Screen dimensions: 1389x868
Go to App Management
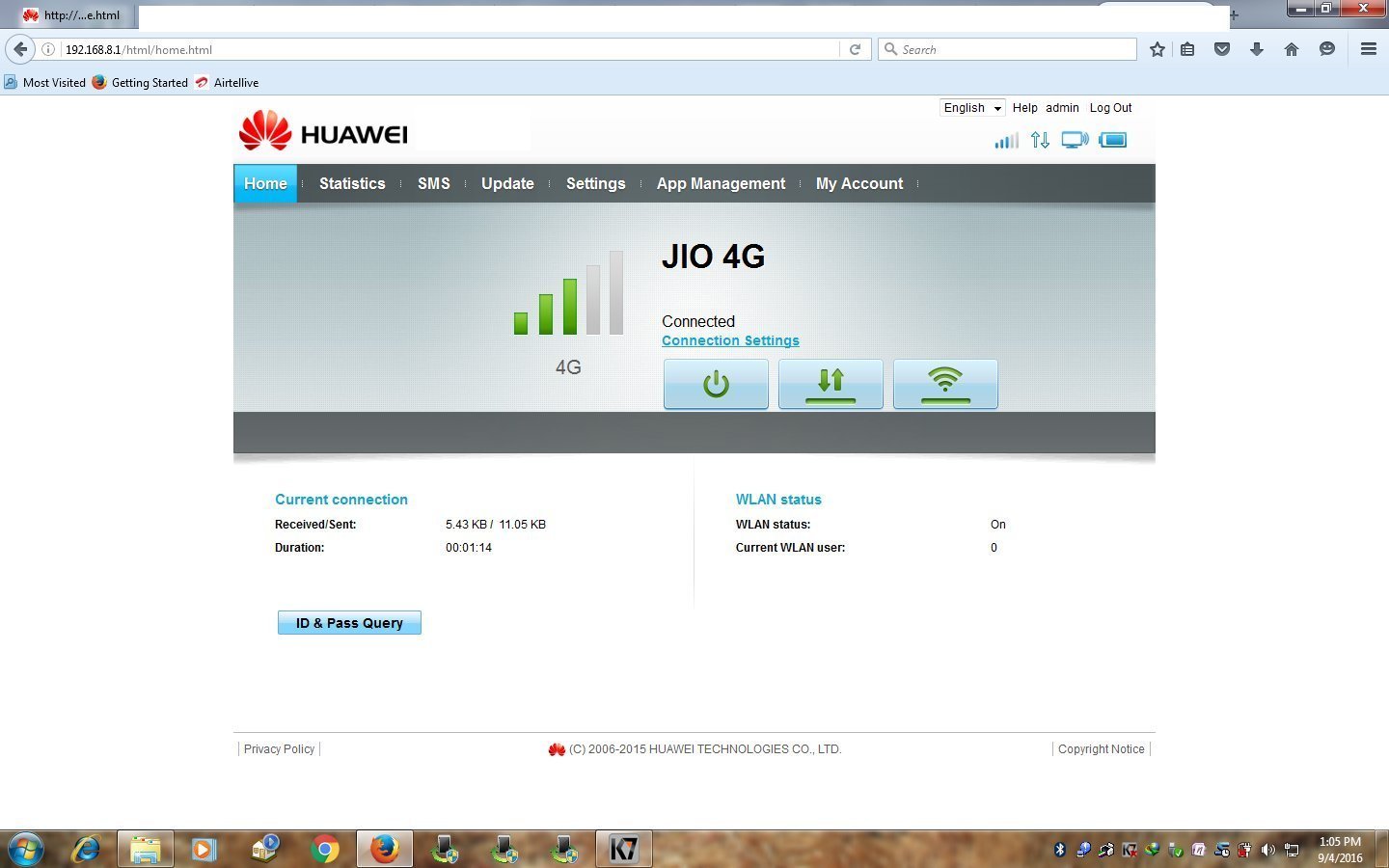pos(721,183)
